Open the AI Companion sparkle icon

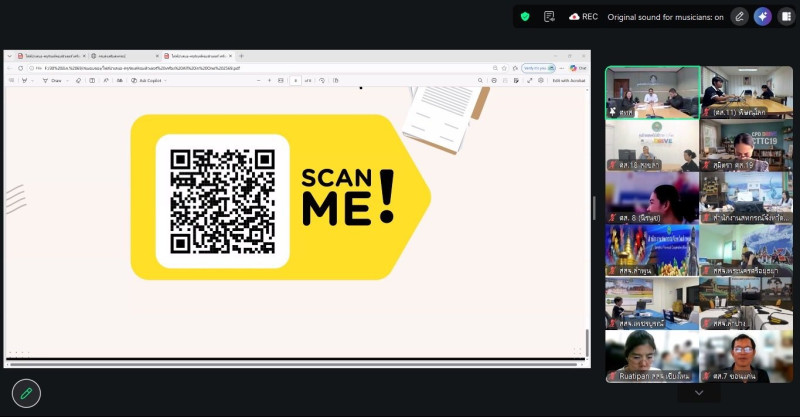pyautogui.click(x=763, y=16)
